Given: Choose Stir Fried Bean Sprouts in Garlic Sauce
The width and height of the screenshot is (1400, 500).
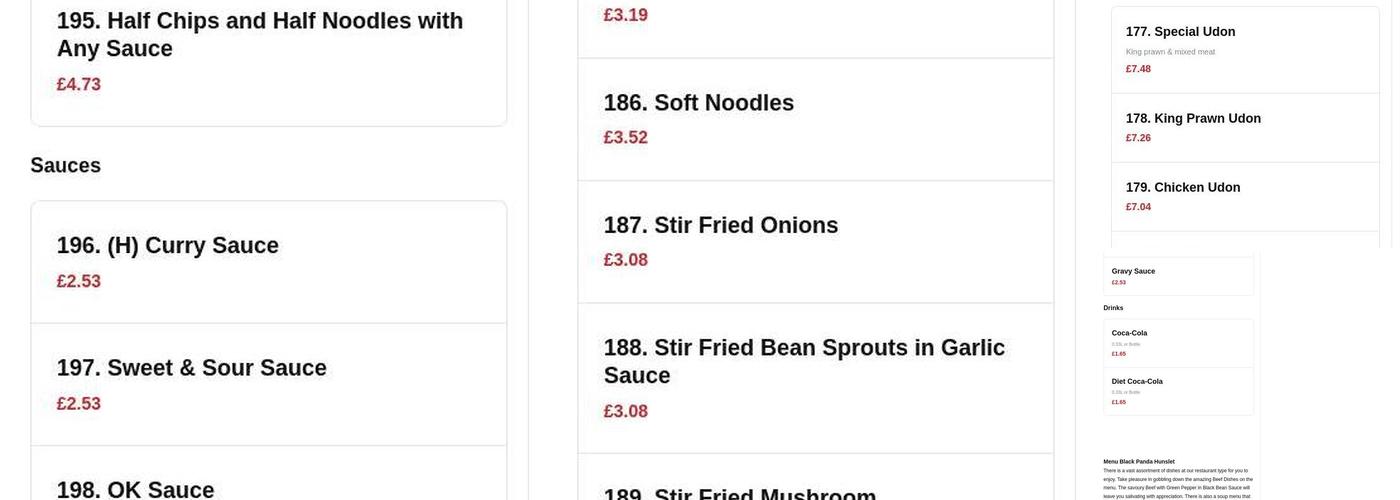Looking at the screenshot, I should 804,361.
